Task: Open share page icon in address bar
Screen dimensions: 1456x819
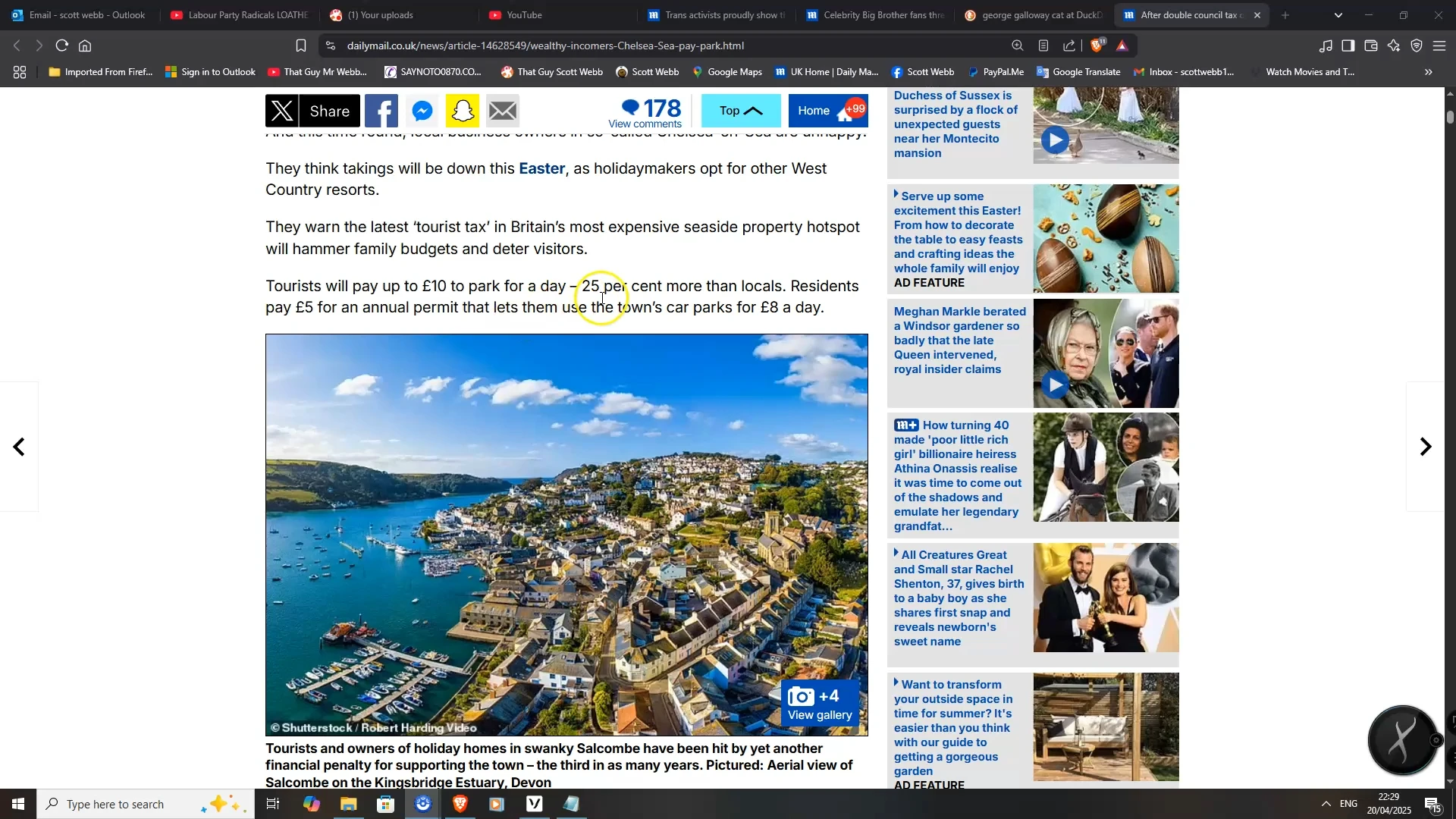Action: (1069, 45)
